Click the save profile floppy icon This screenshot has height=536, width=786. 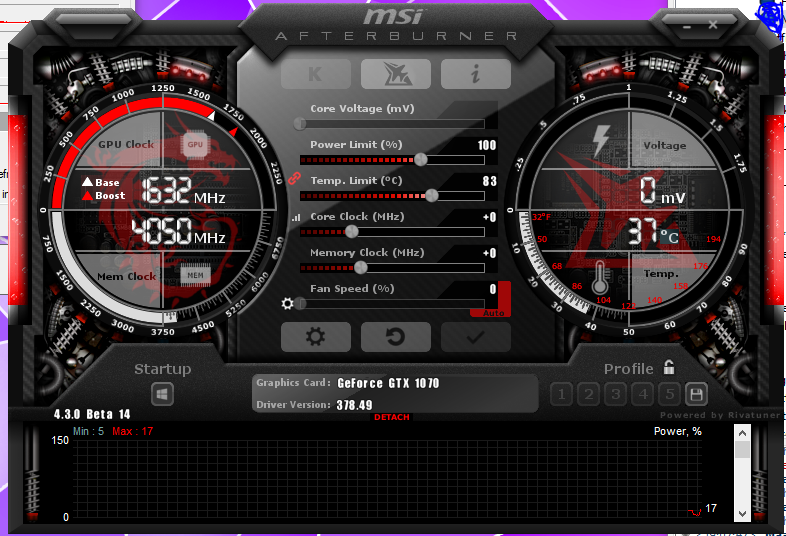(696, 395)
